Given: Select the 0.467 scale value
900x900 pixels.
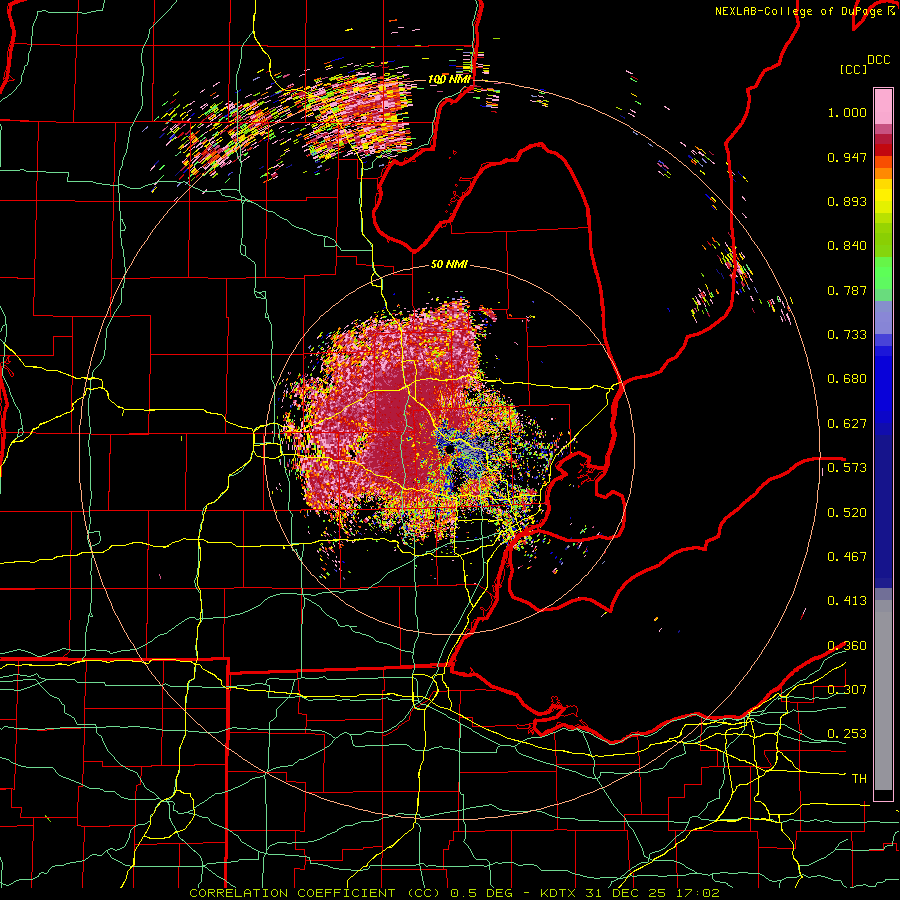Looking at the screenshot, I should 847,557.
